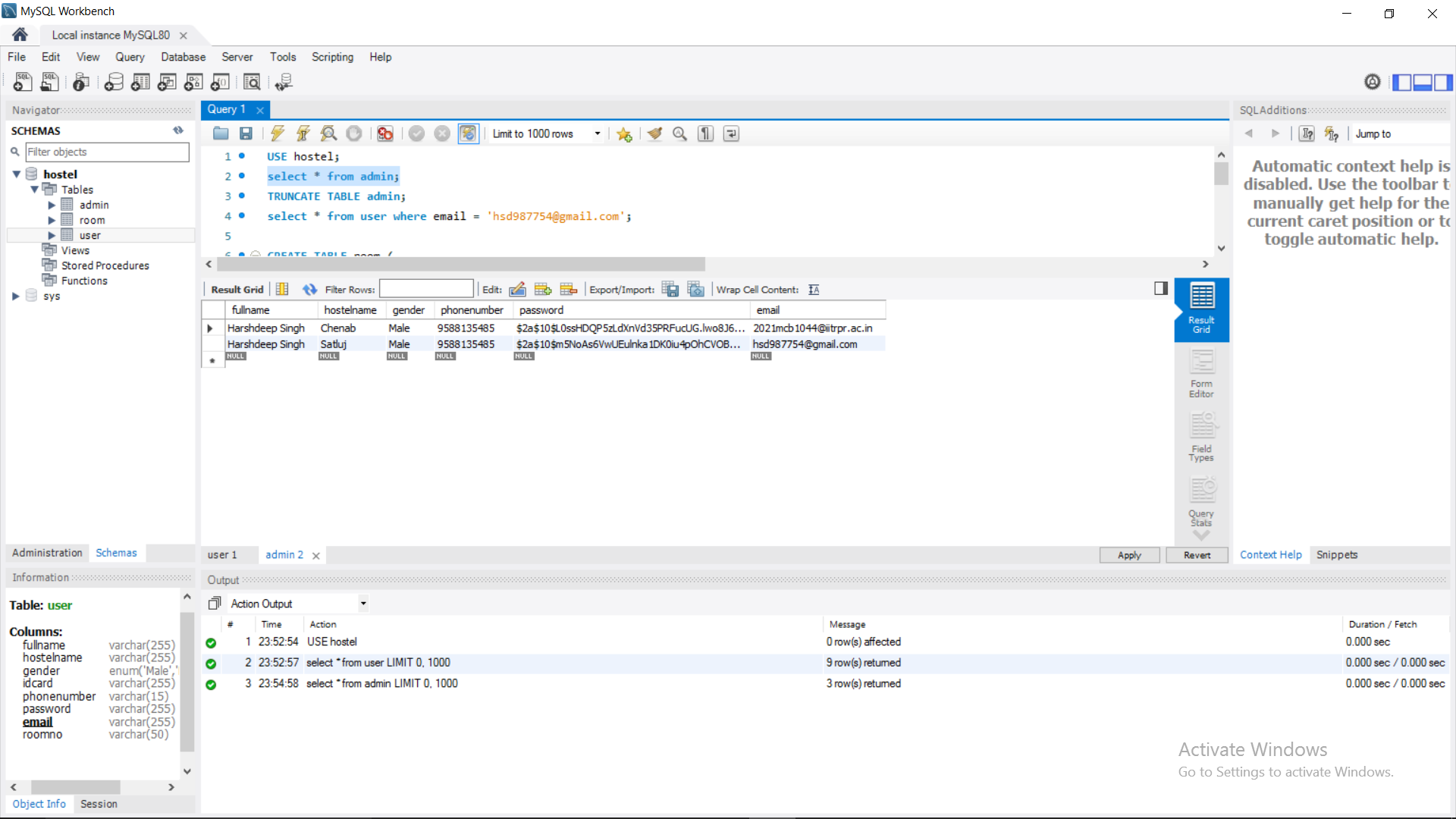Image resolution: width=1456 pixels, height=819 pixels.
Task: Toggle continue-on-error execution icon
Action: point(385,133)
